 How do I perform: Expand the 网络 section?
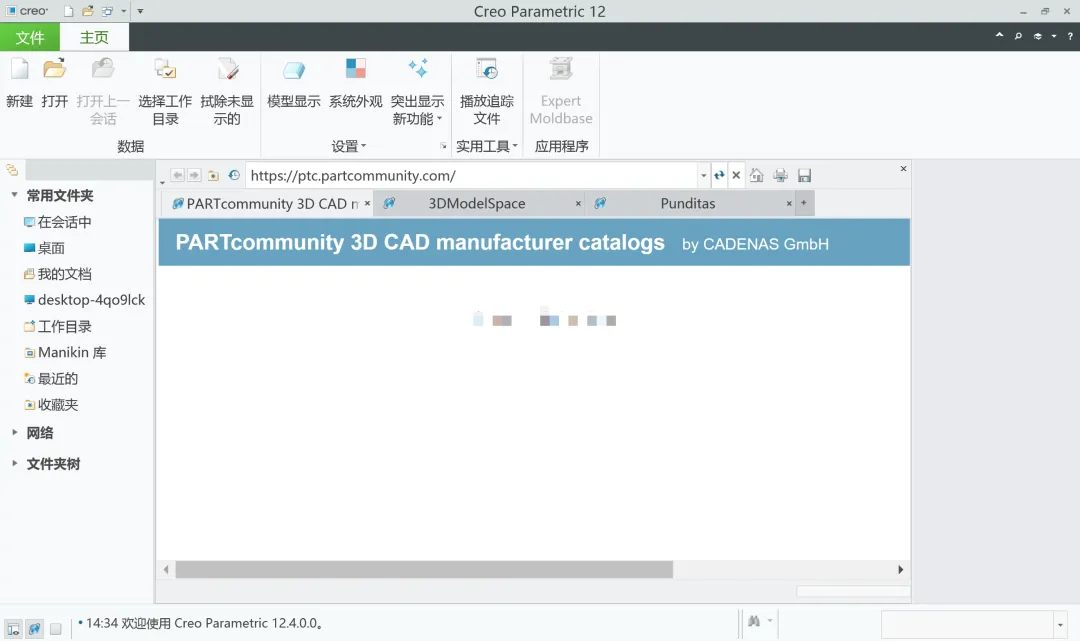pyautogui.click(x=14, y=432)
